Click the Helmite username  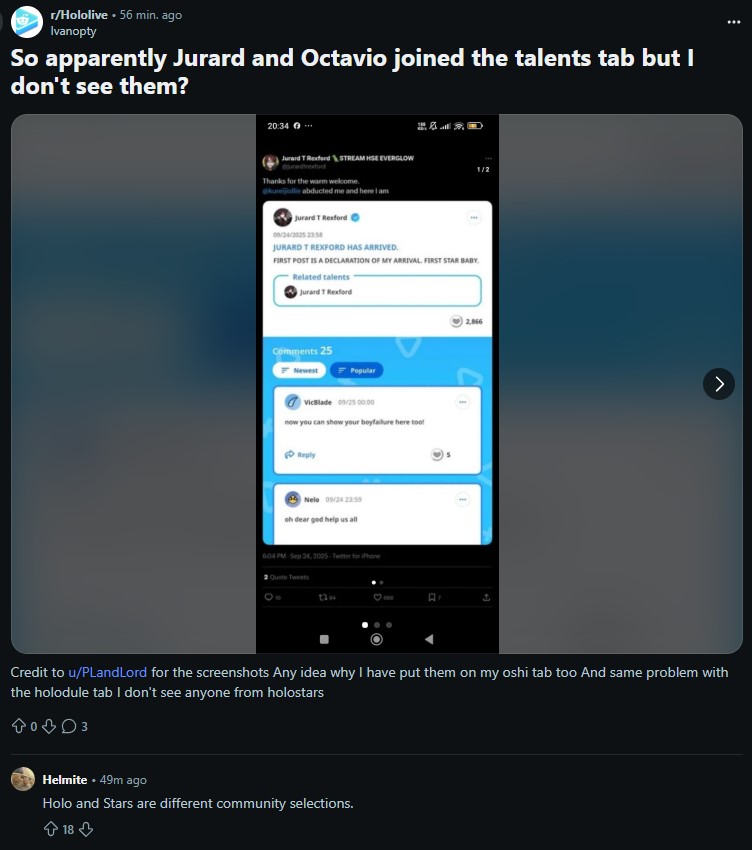tap(64, 780)
